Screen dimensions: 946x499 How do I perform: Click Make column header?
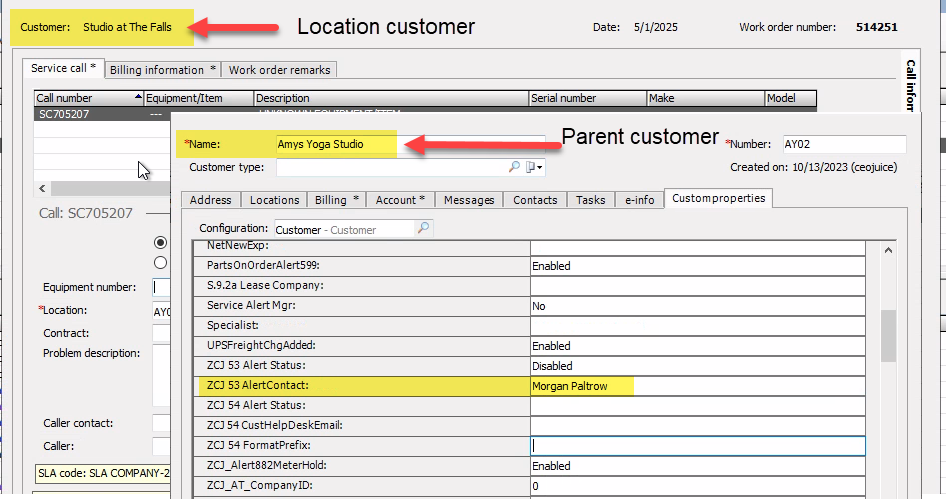(705, 98)
